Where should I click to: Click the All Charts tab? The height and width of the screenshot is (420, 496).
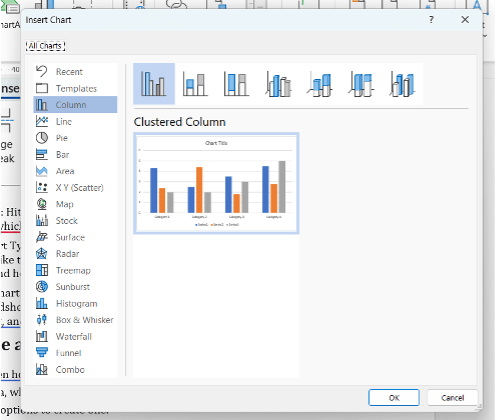pyautogui.click(x=45, y=46)
